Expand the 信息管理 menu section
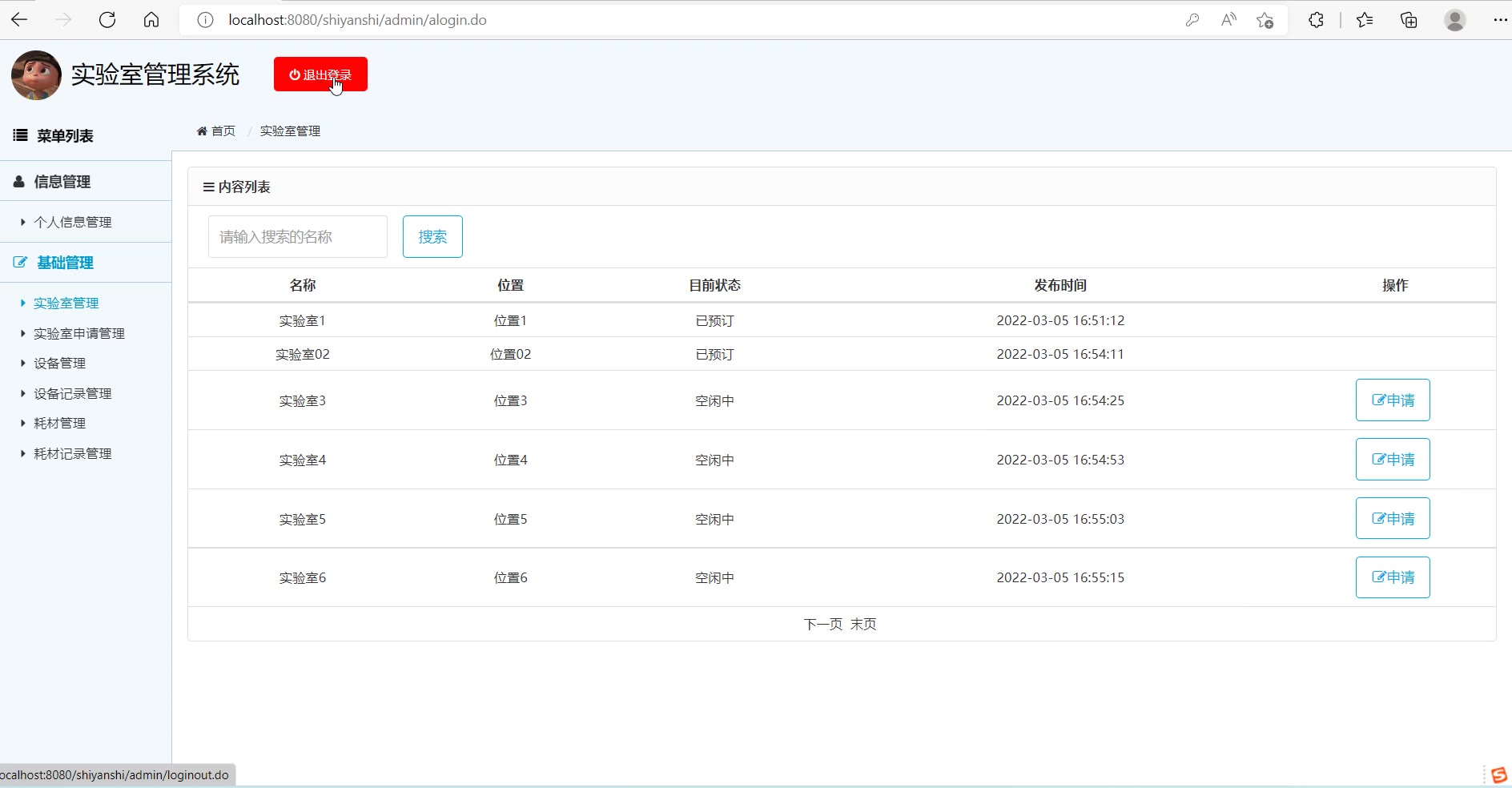This screenshot has width=1512, height=788. click(x=62, y=182)
